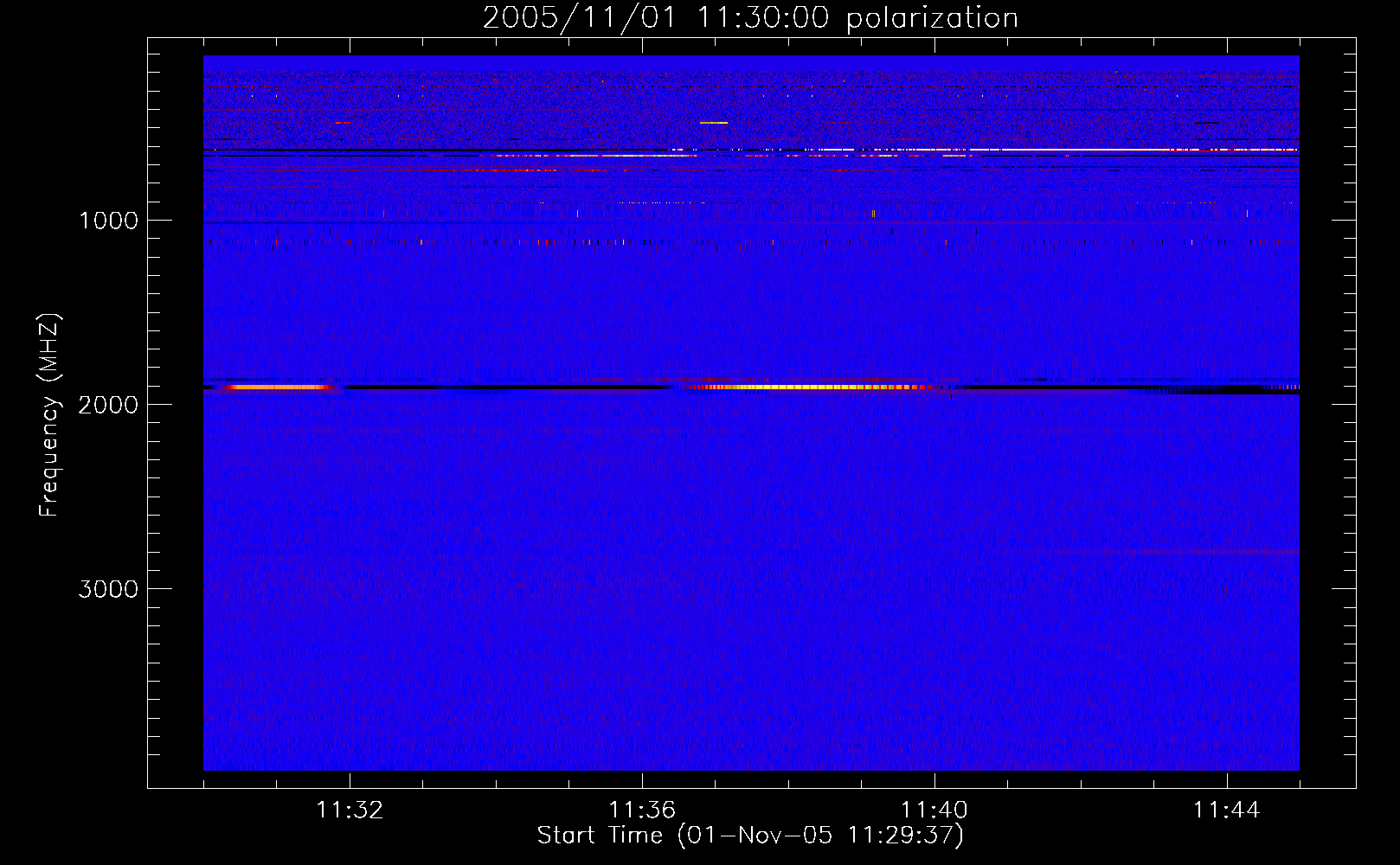This screenshot has width=1400, height=865.
Task: Click the 11:32 time tick label
Action: coord(350,811)
